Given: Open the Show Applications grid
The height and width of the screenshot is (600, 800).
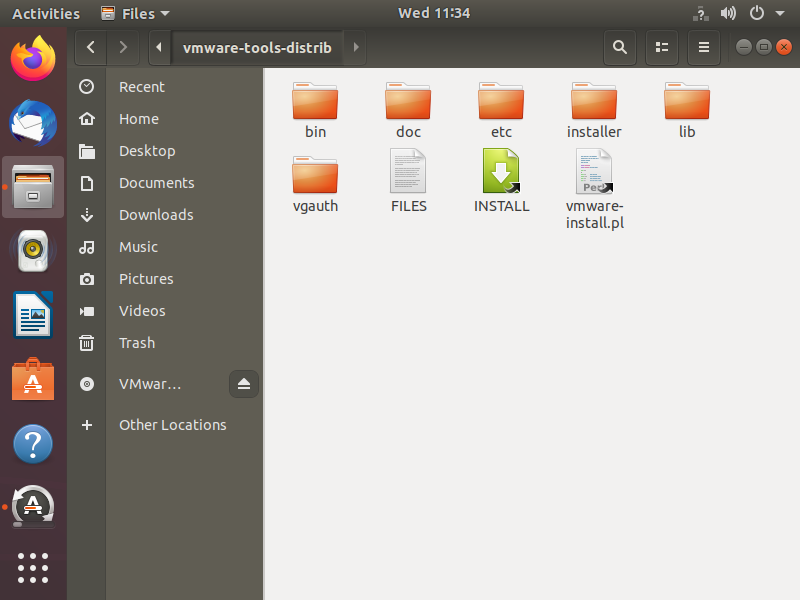Looking at the screenshot, I should click(33, 568).
